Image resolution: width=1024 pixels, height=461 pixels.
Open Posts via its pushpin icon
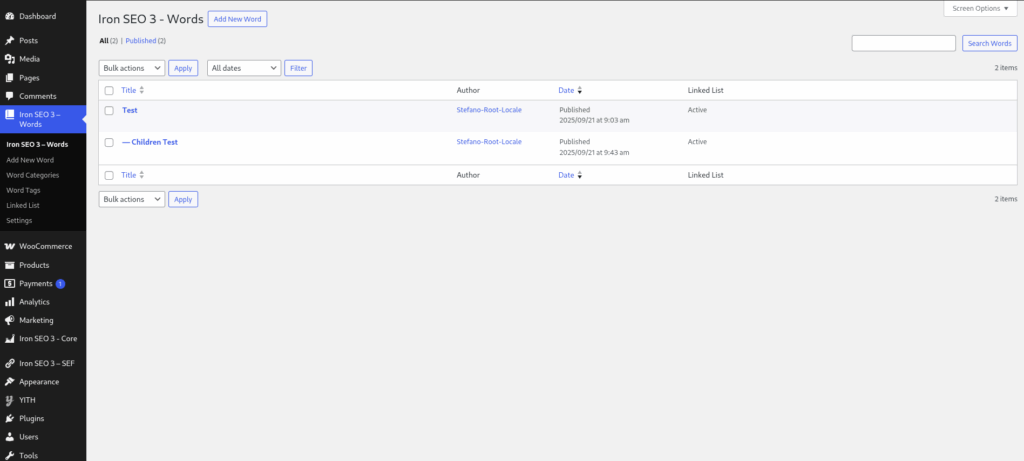point(9,41)
